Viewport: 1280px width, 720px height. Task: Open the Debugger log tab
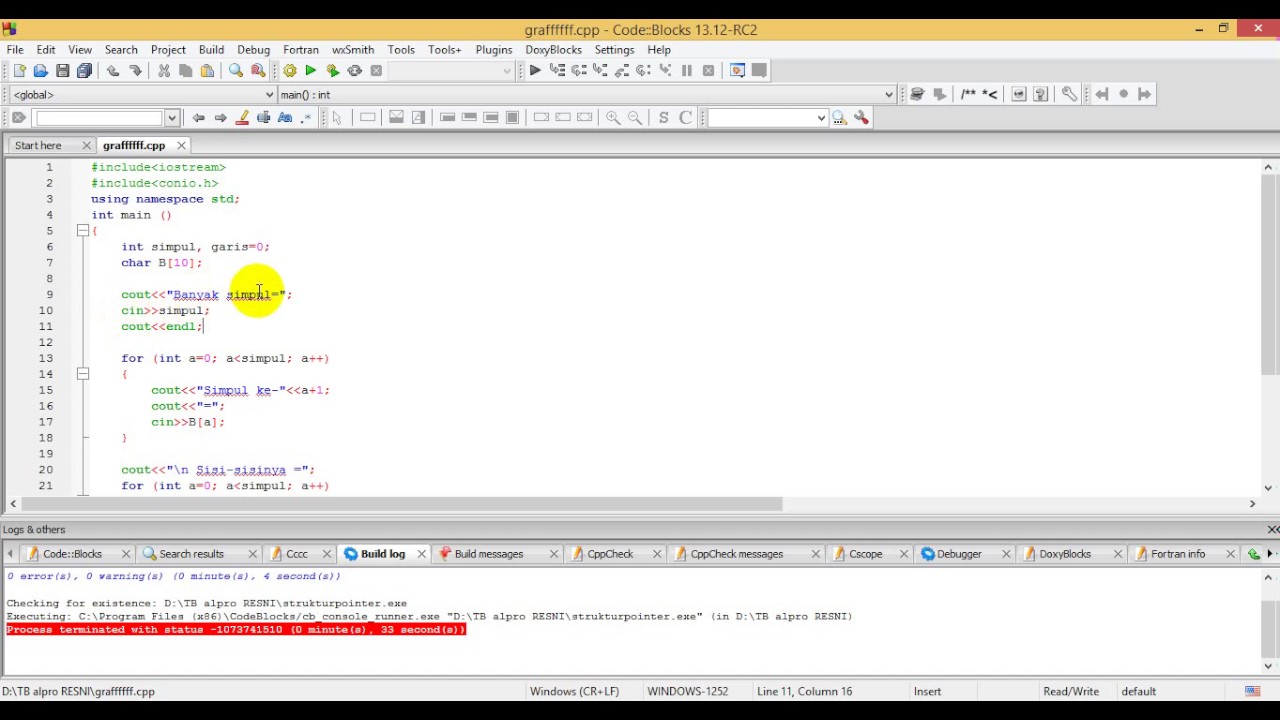pos(958,554)
